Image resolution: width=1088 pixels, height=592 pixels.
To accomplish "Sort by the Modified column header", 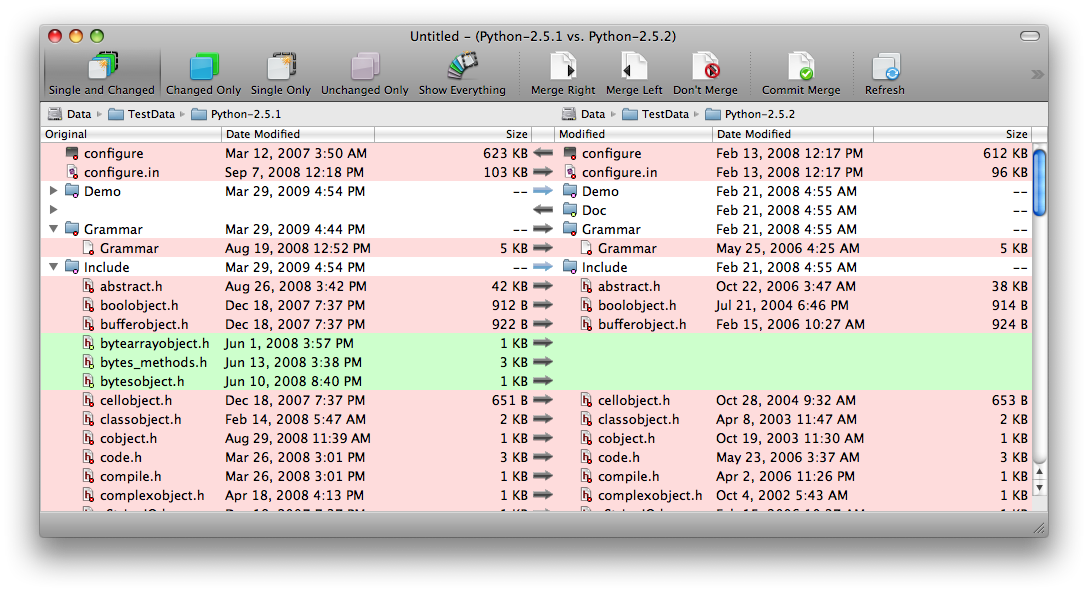I will click(x=634, y=134).
